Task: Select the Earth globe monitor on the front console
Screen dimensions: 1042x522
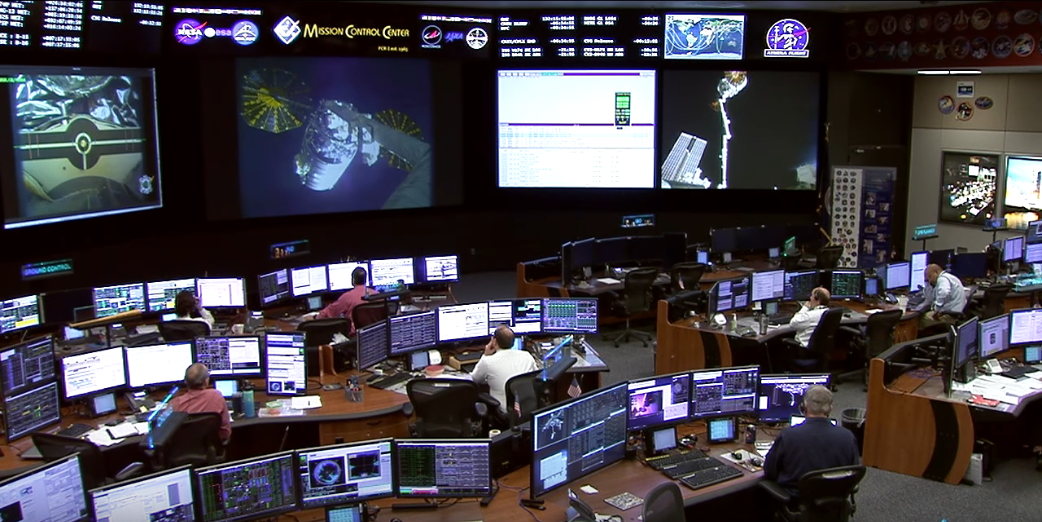Action: point(345,472)
